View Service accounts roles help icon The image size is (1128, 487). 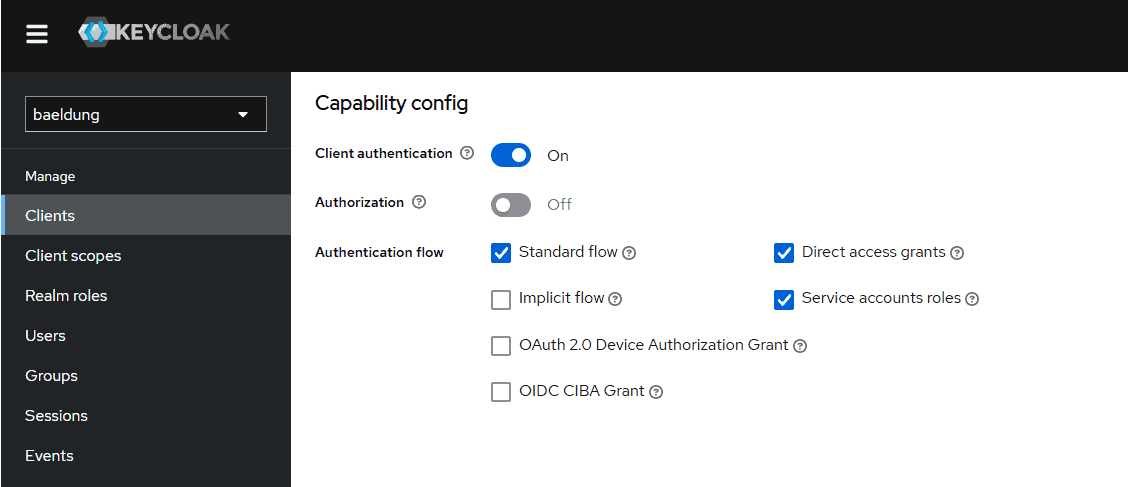click(972, 299)
